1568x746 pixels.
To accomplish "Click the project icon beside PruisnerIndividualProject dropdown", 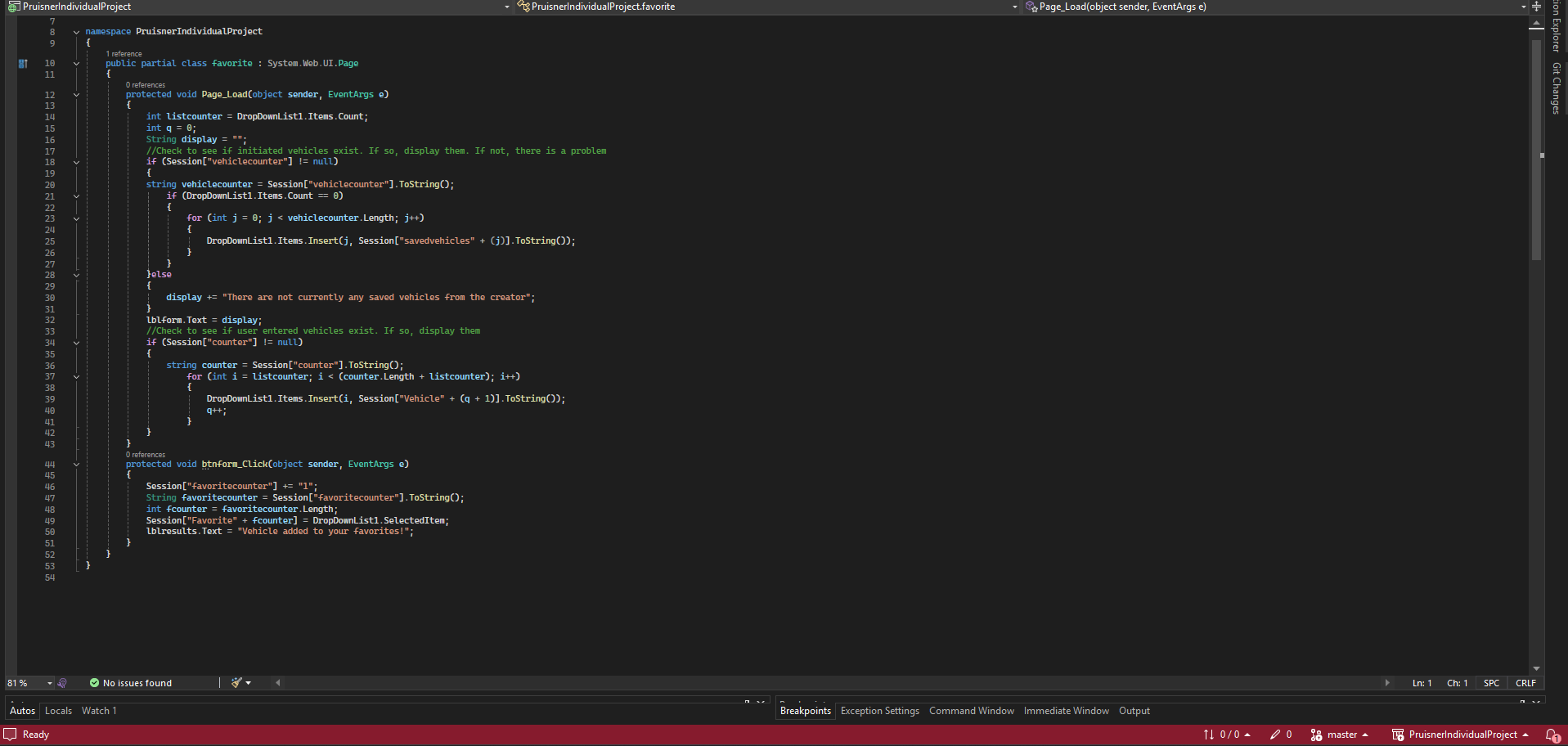I will (14, 7).
